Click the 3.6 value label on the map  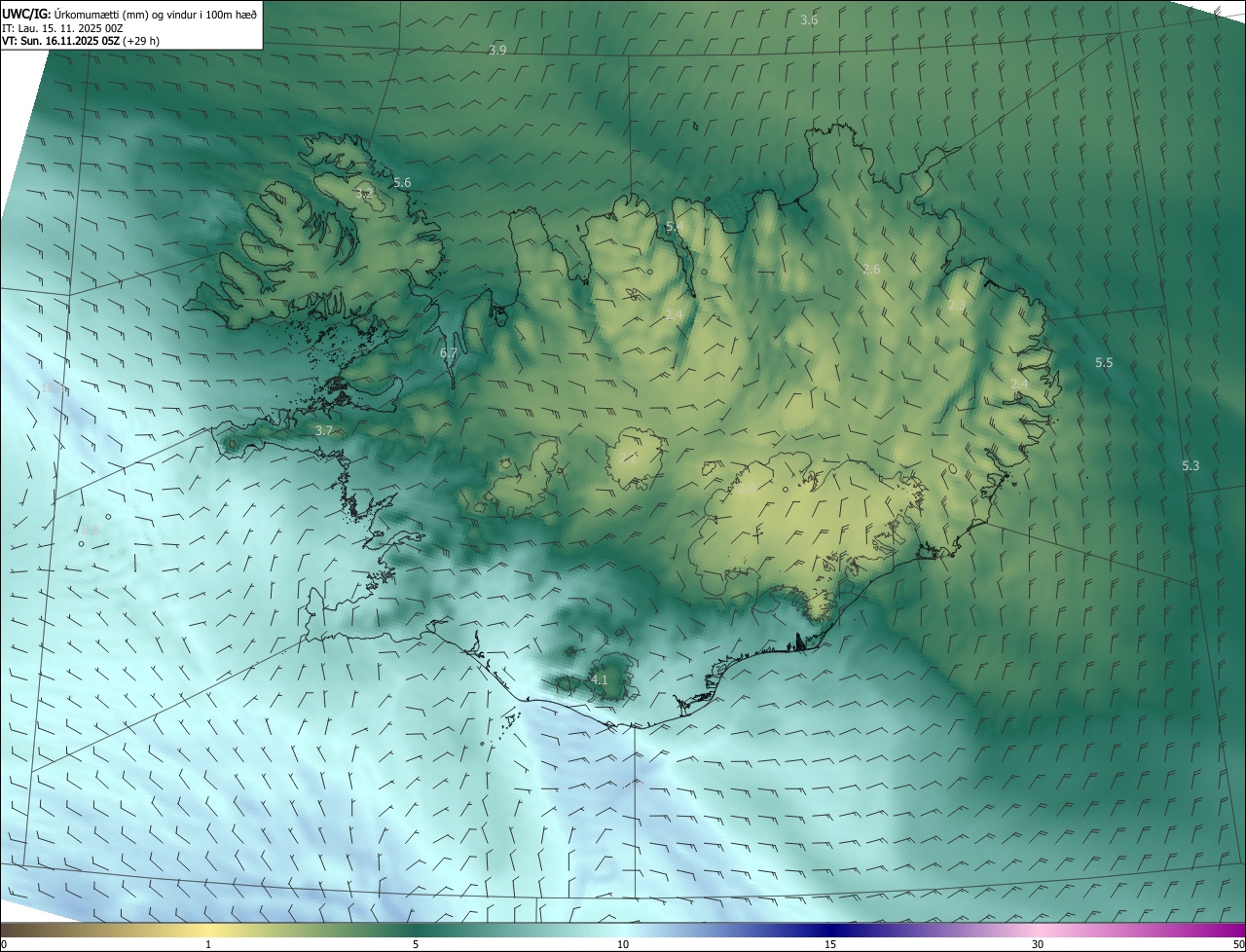pyautogui.click(x=809, y=20)
